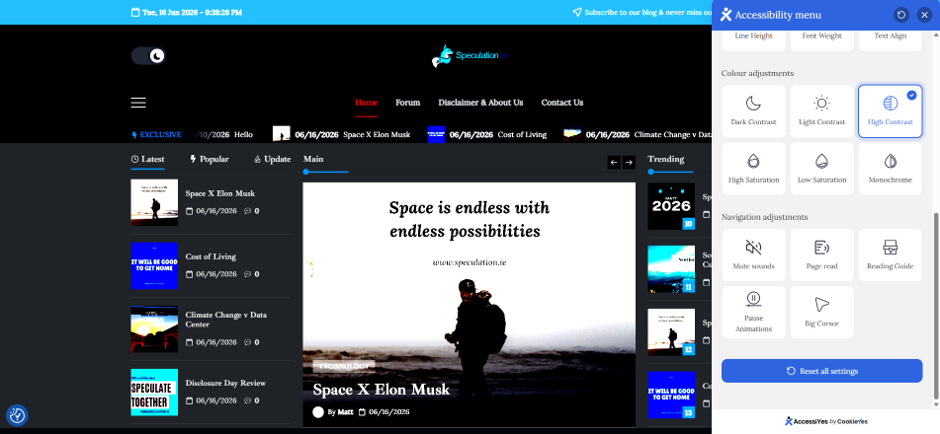940x434 pixels.
Task: Open the Contact Us menu item
Action: (562, 103)
